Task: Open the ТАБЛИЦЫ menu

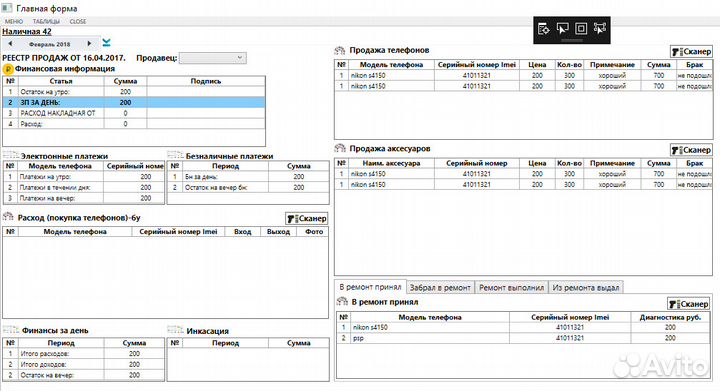Action: tap(46, 22)
